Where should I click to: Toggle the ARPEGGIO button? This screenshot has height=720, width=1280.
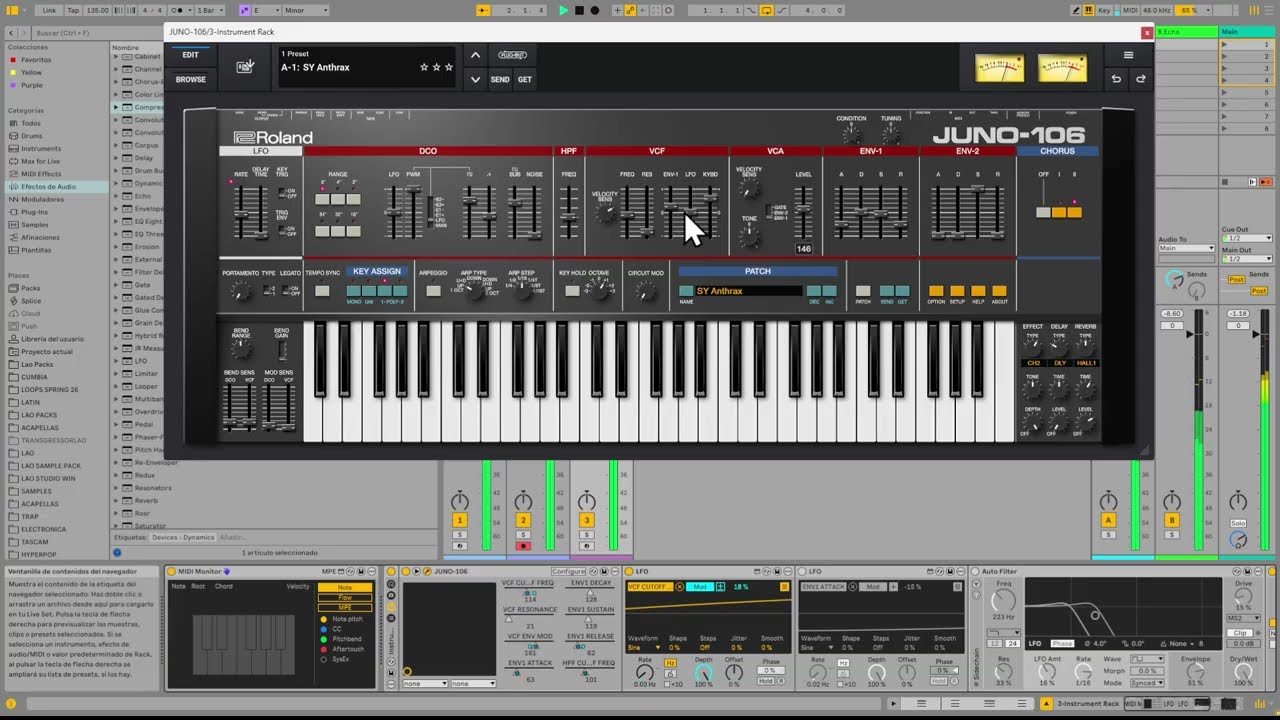pyautogui.click(x=433, y=291)
